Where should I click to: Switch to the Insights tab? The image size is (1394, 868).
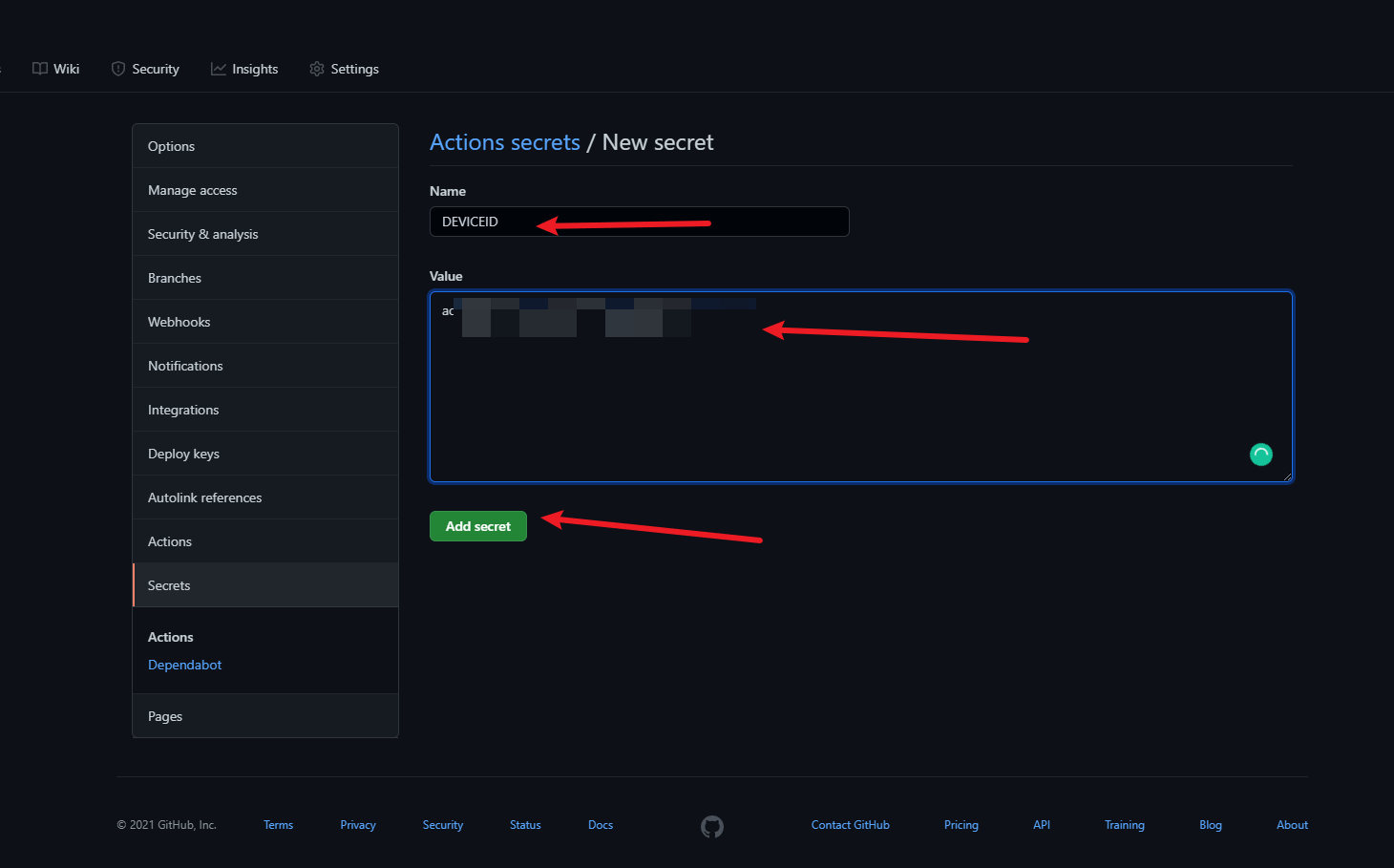244,69
